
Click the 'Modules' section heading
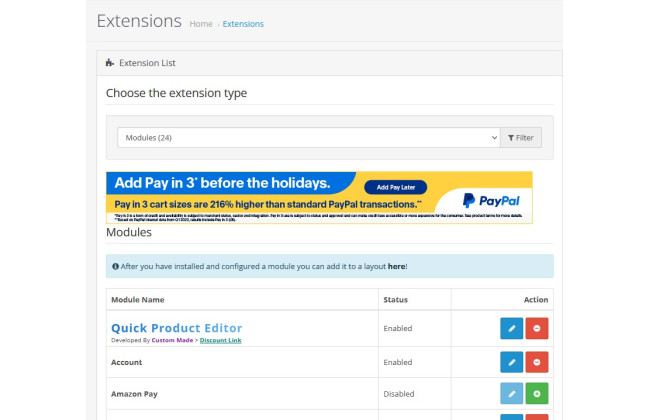pos(129,232)
